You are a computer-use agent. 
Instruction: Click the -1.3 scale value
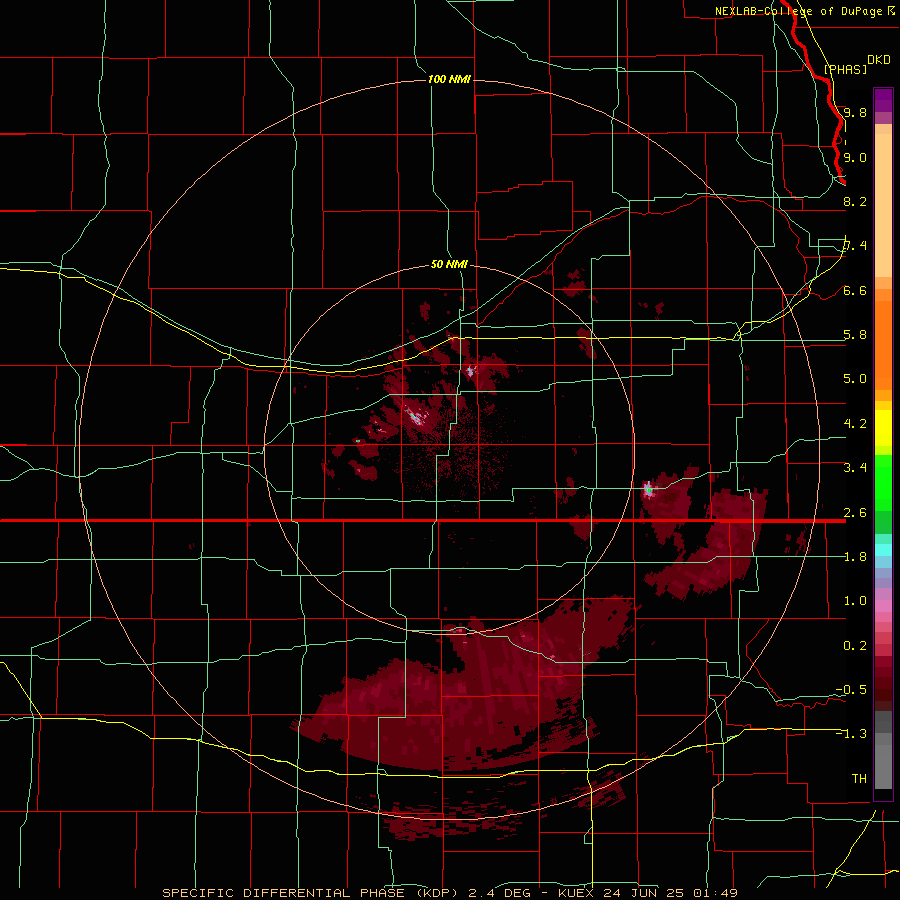851,734
